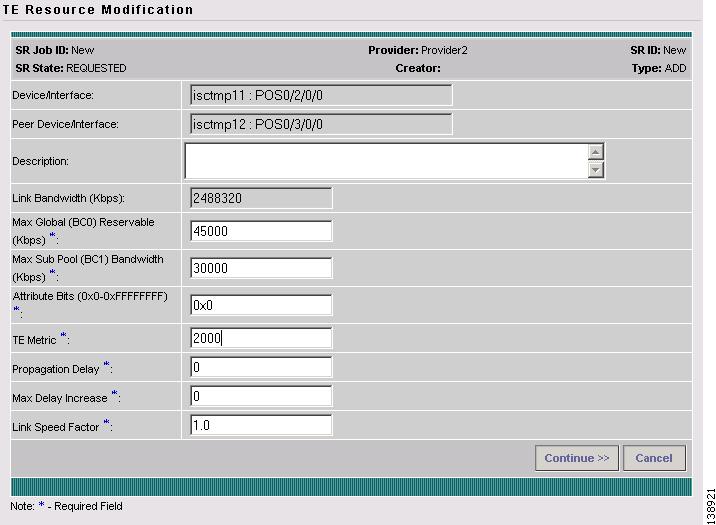Click the 'Provider: Provider2' text
This screenshot has height=525, width=716.
tap(418, 50)
